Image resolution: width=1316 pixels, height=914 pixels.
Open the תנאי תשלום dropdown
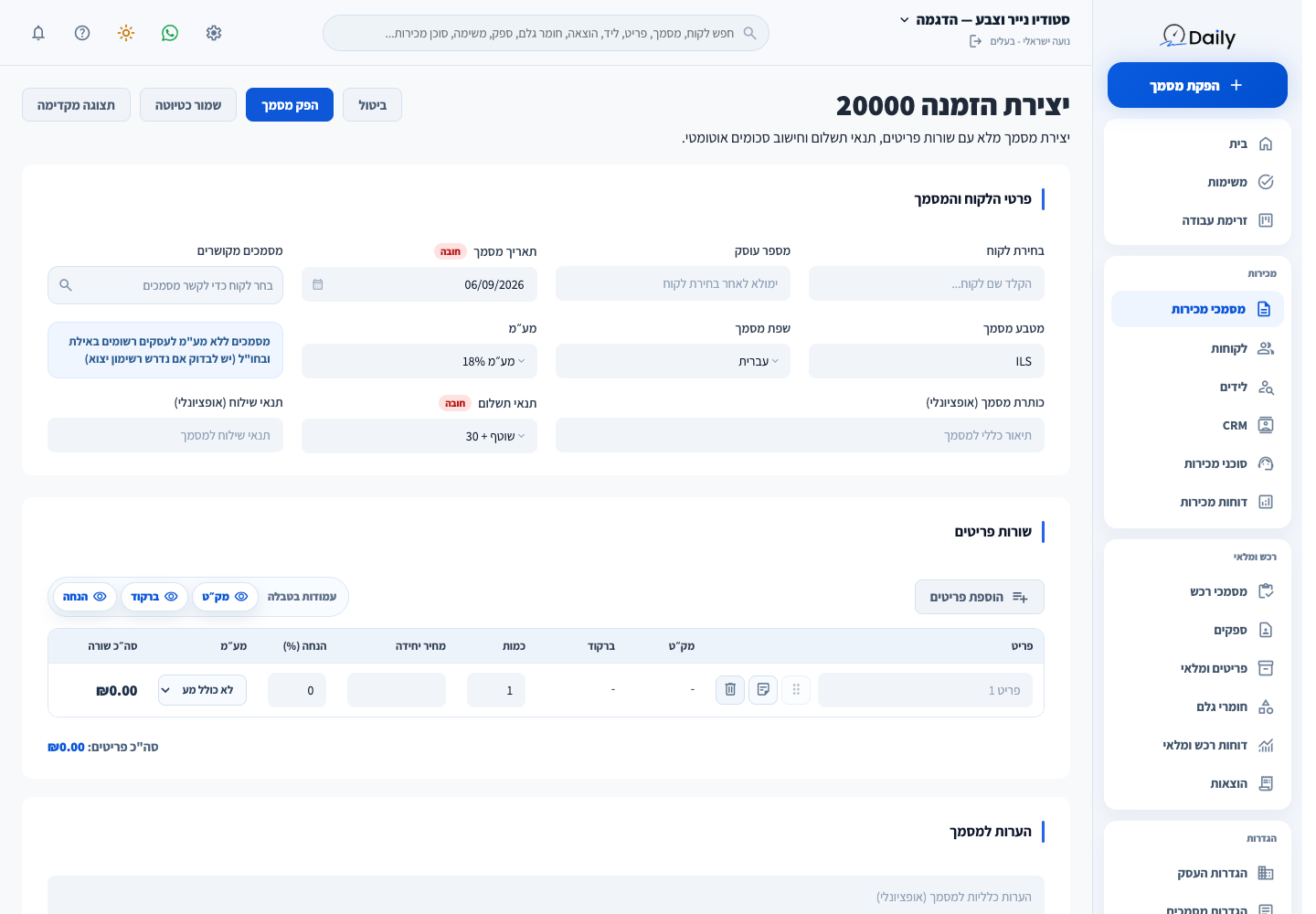tap(419, 436)
